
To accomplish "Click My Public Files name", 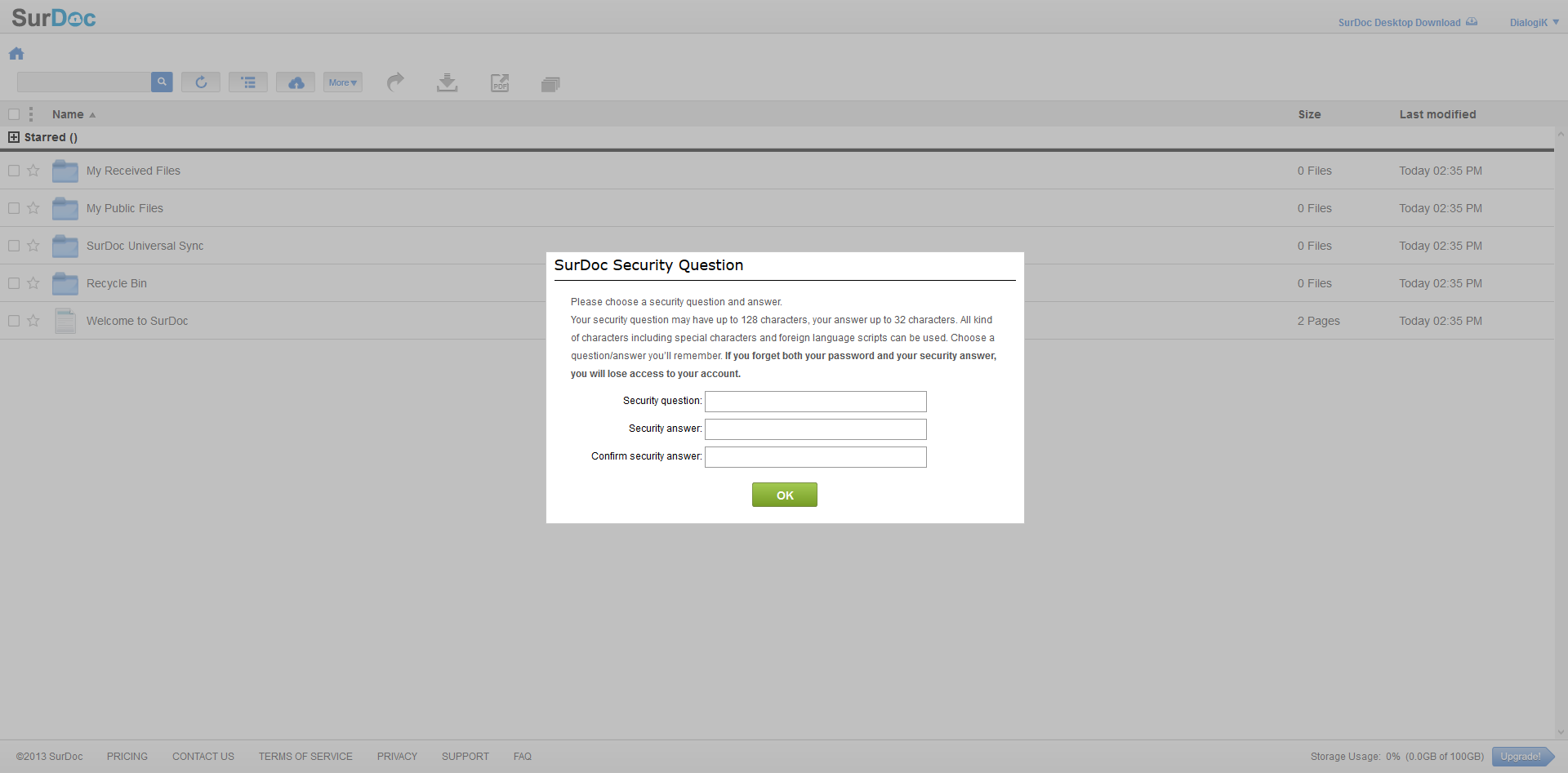I will tap(125, 208).
